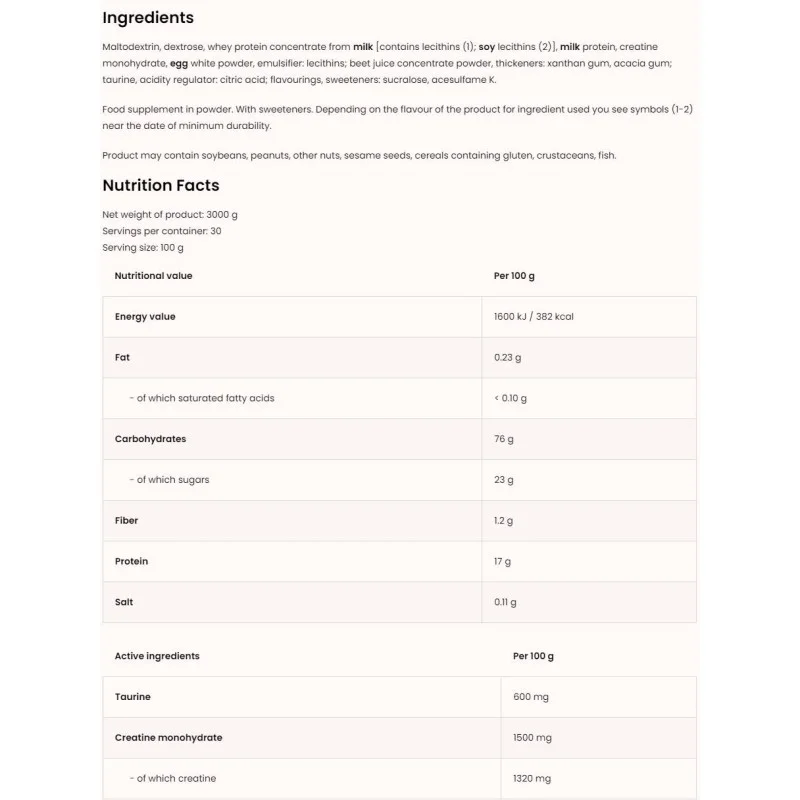Click the Nutritional value column header

pos(153,276)
